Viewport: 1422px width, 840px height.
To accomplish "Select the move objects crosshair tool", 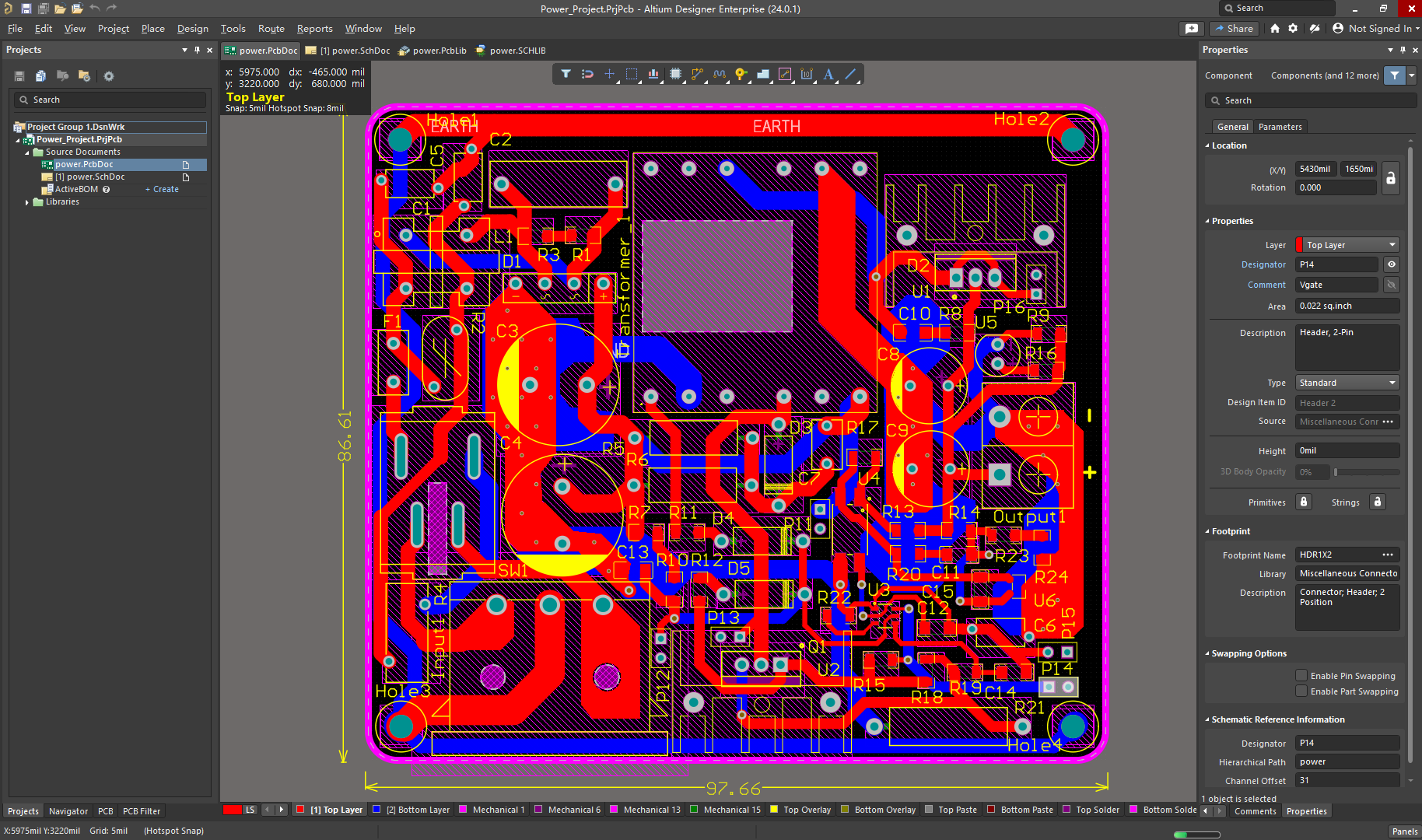I will (609, 75).
